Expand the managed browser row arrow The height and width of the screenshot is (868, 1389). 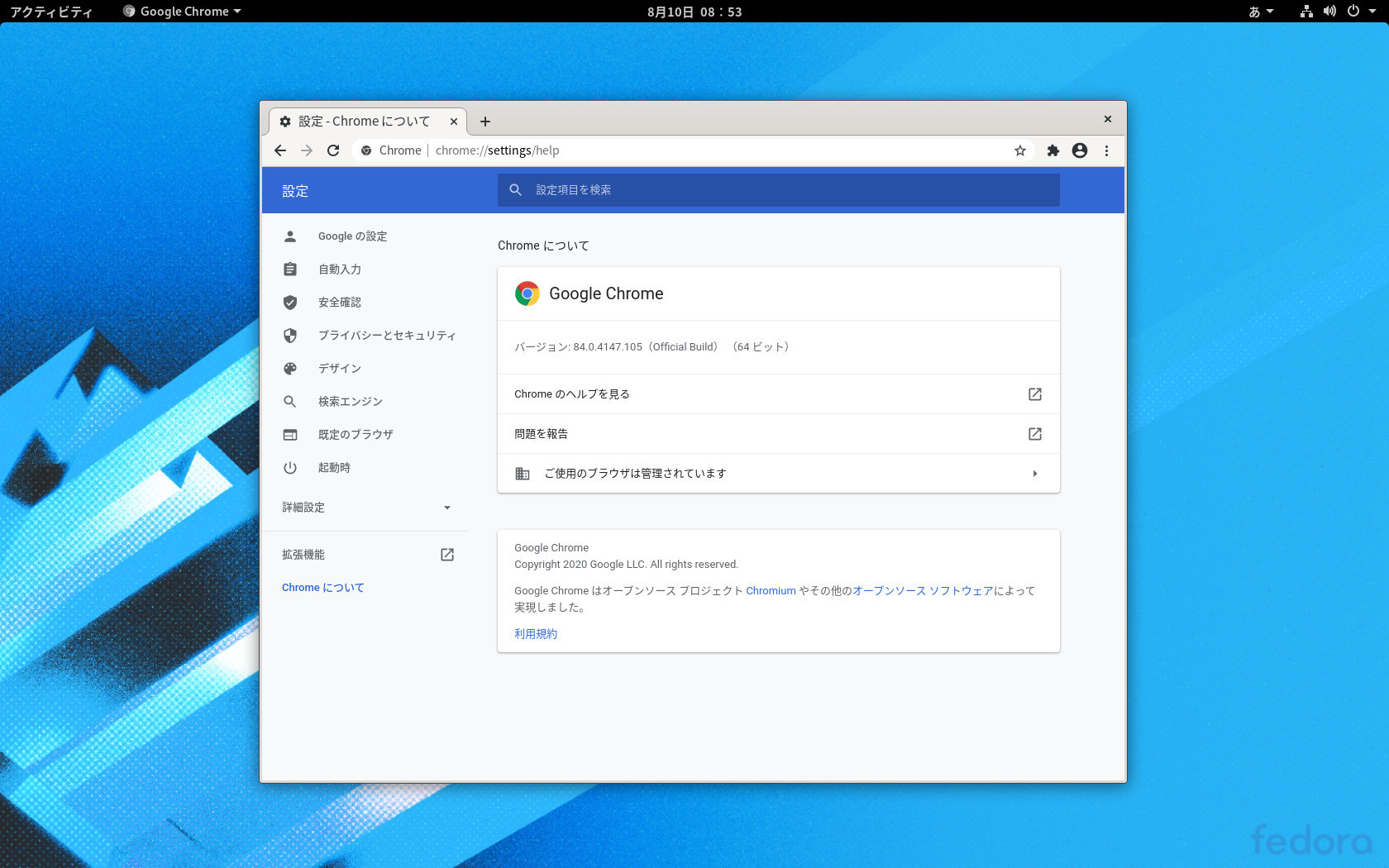pyautogui.click(x=1035, y=474)
